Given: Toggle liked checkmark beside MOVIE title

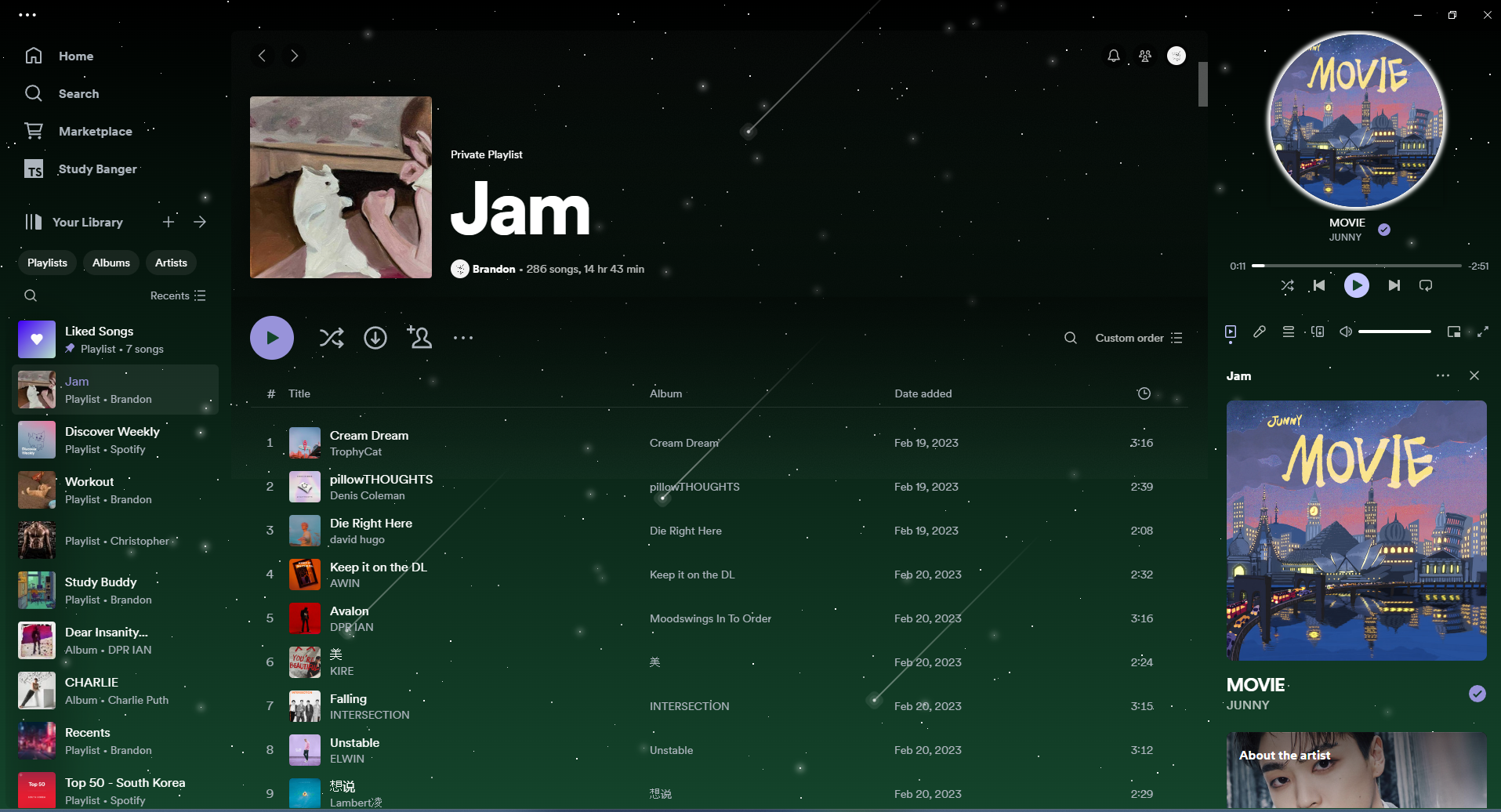Looking at the screenshot, I should 1477,694.
